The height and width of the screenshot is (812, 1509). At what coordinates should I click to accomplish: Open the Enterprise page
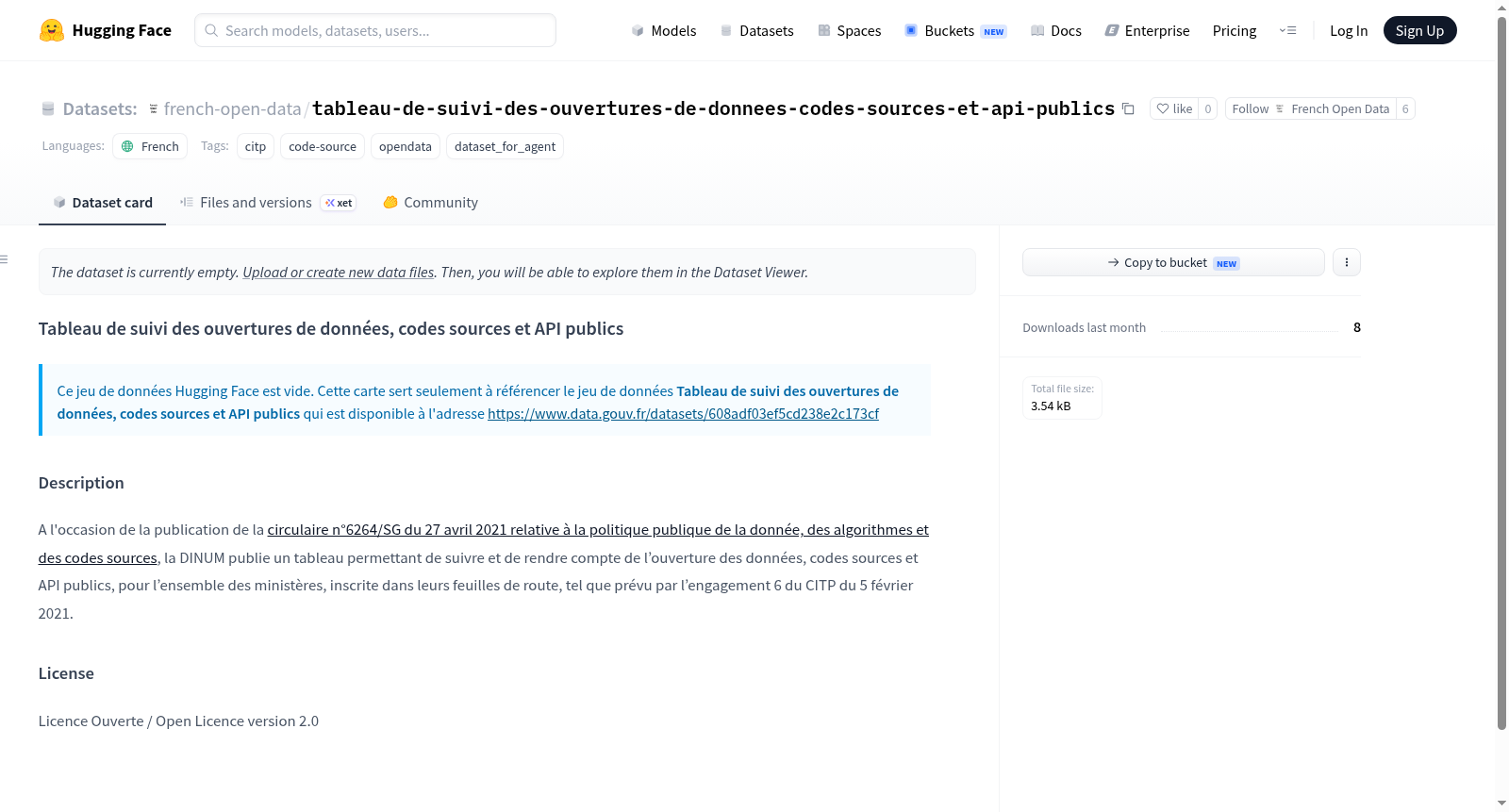1147,31
